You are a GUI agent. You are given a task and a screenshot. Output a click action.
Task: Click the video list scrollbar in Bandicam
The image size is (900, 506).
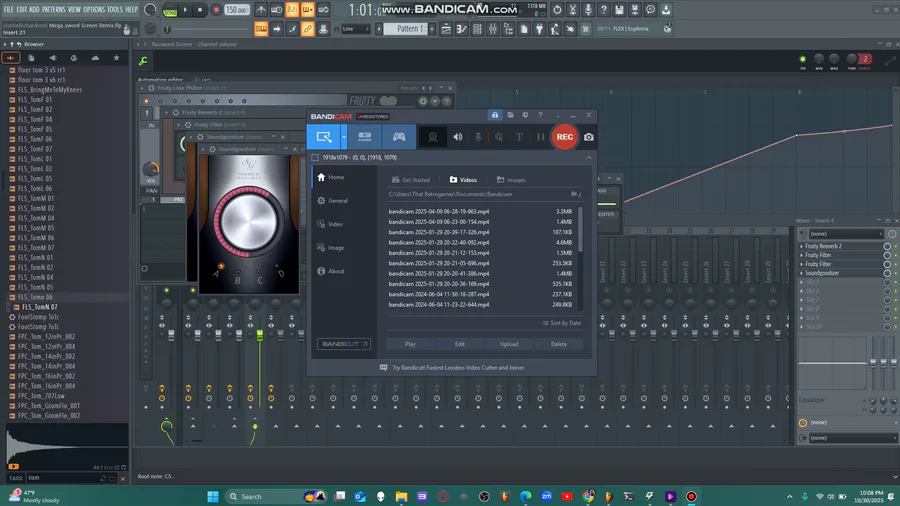click(580, 229)
